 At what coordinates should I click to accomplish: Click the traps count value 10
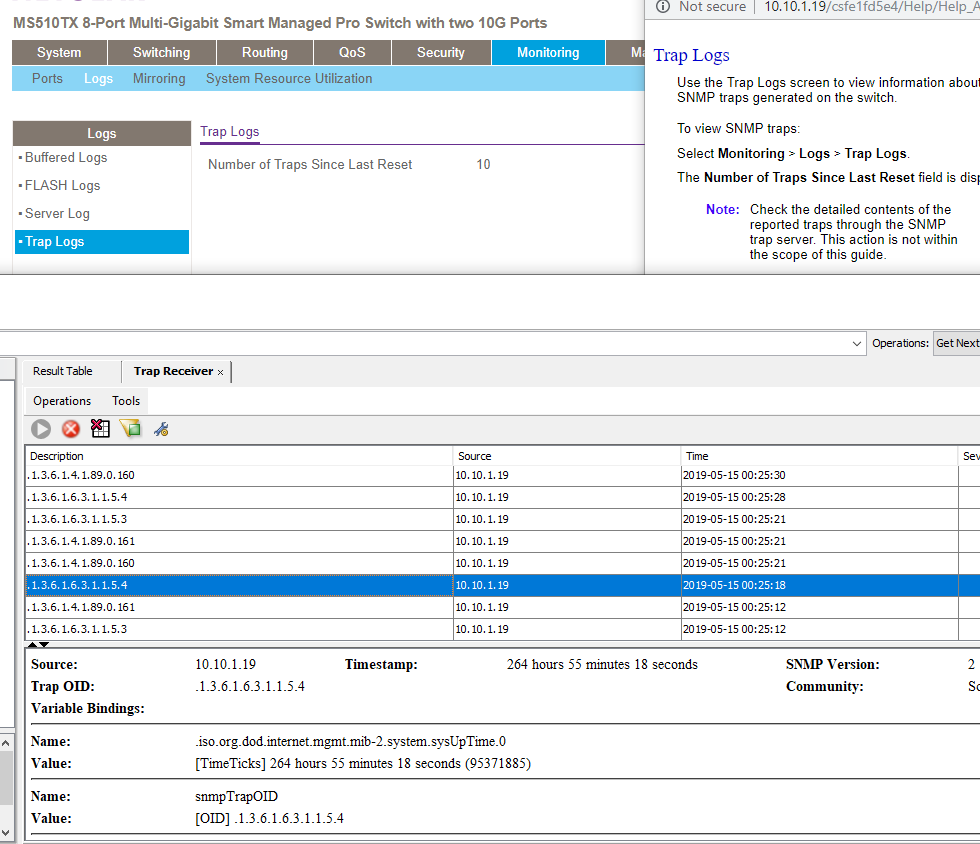point(483,164)
